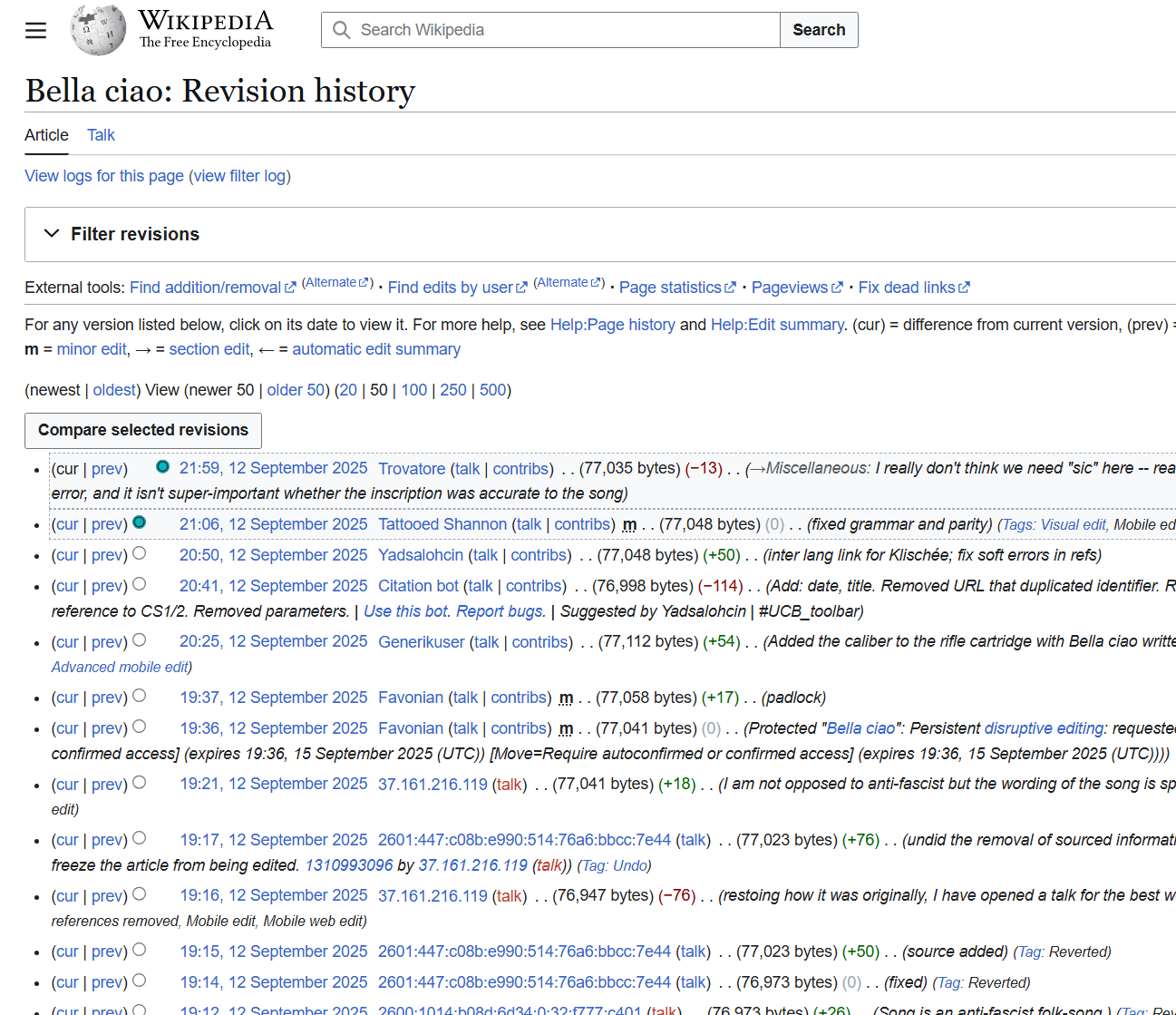Open the section edit legend link
The image size is (1176, 1015).
pos(209,349)
